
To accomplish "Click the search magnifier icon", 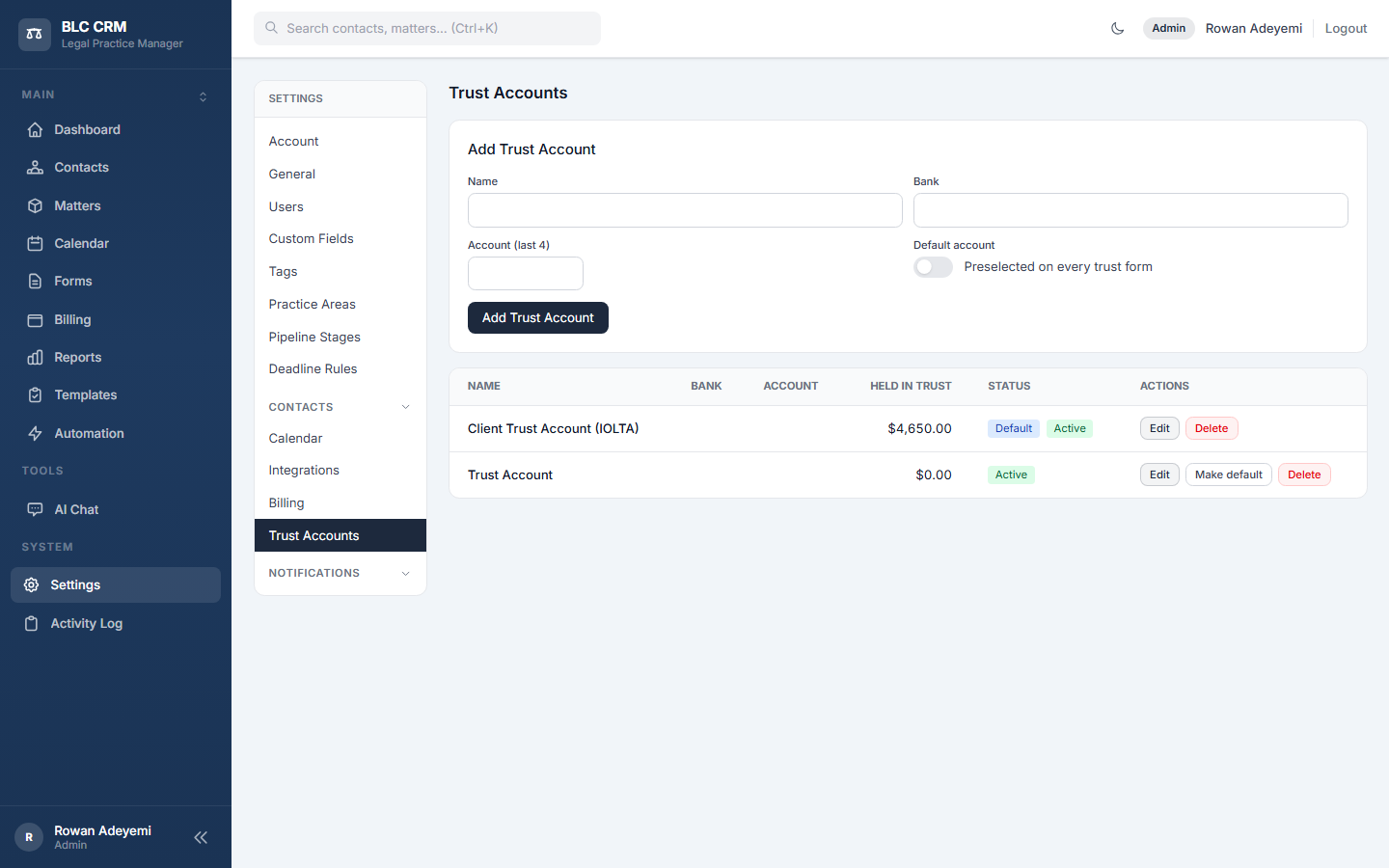I will pos(272,28).
